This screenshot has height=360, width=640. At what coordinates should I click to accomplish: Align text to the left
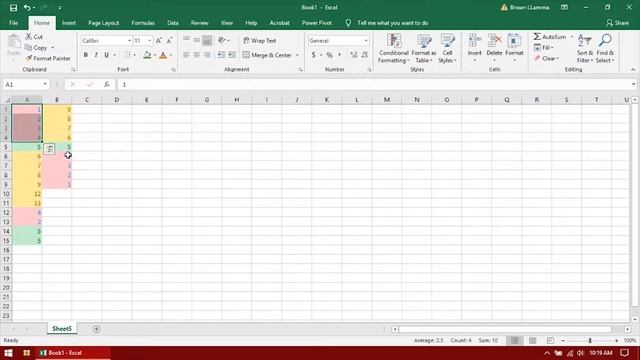tap(187, 55)
